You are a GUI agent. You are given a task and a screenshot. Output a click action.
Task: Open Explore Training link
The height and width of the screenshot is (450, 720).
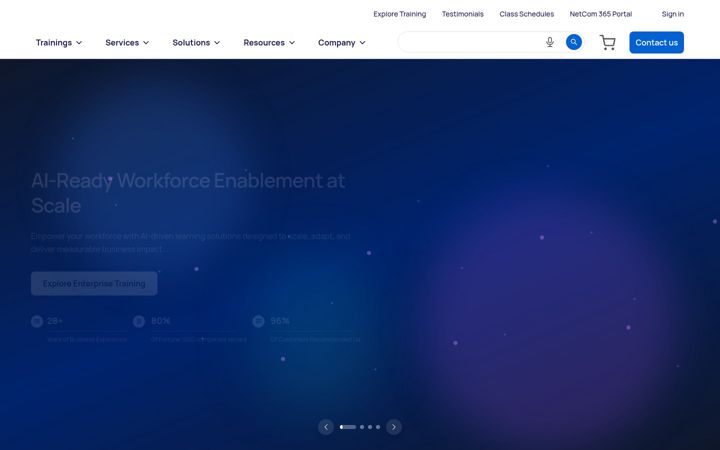click(x=399, y=14)
